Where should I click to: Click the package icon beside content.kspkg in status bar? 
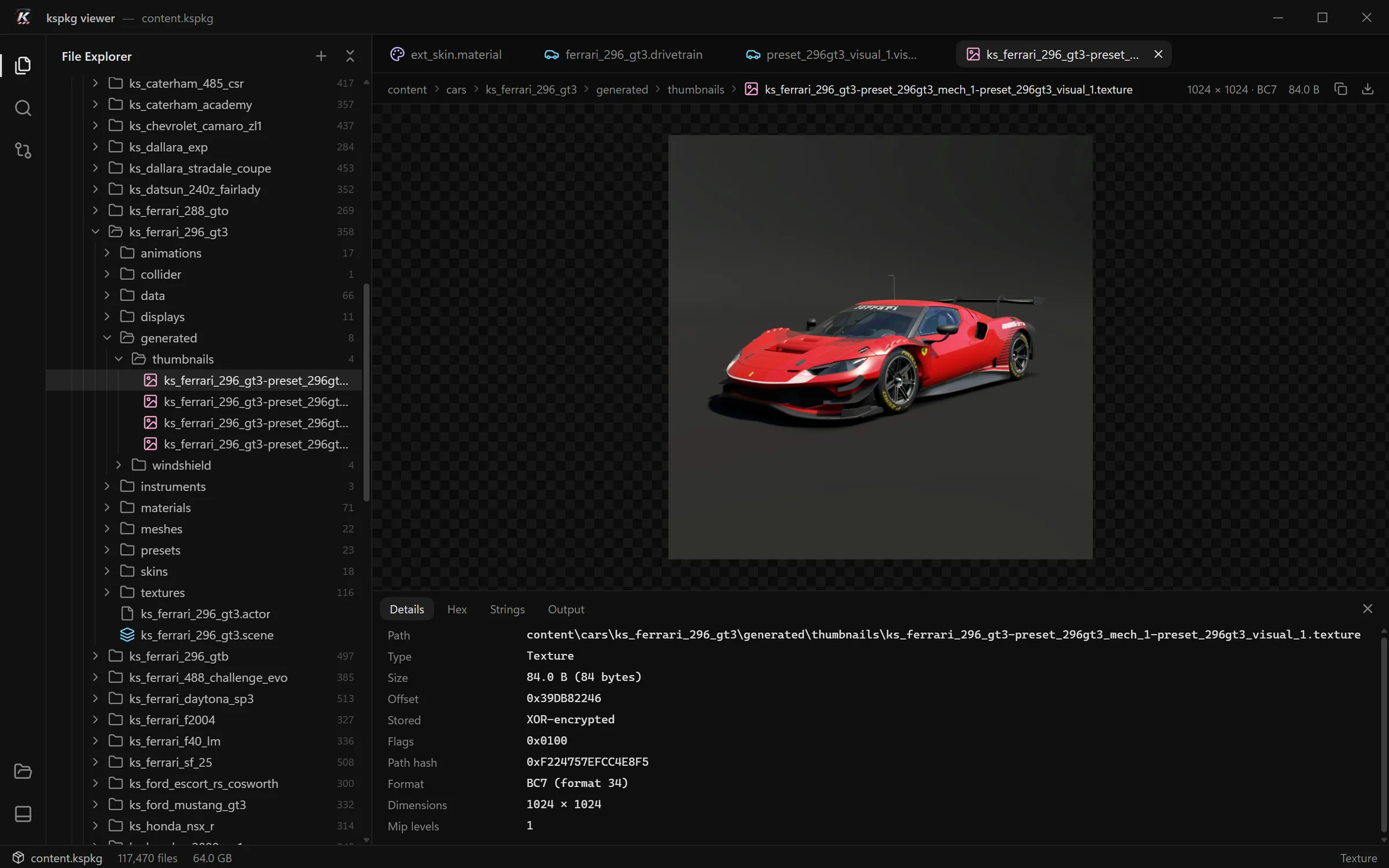tap(18, 858)
